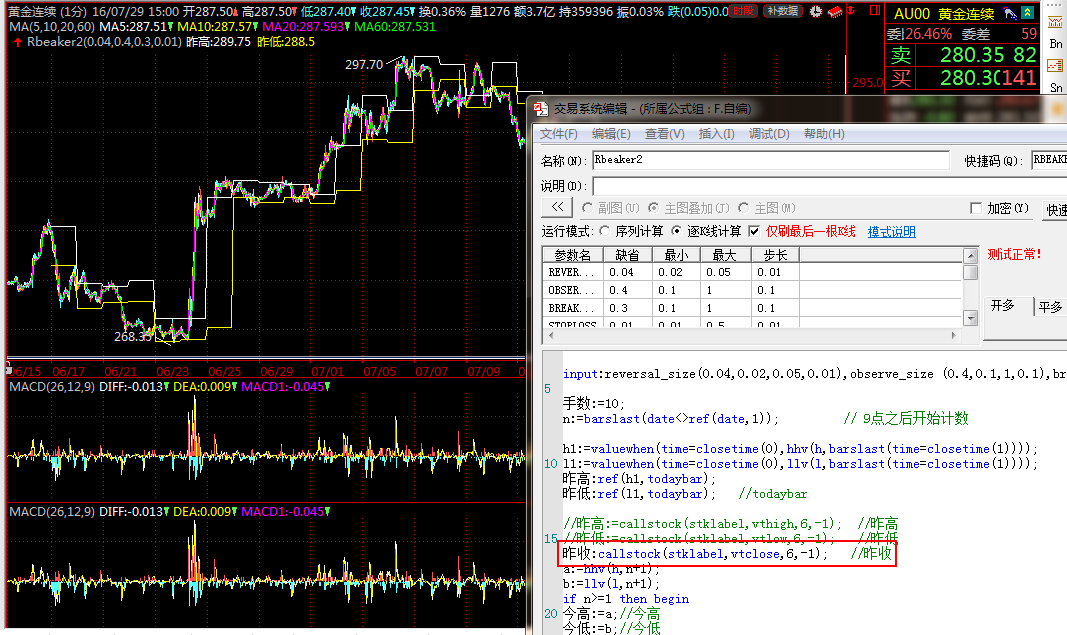This screenshot has width=1067, height=635.
Task: Click the gear settings icon above the chart
Action: [815, 11]
